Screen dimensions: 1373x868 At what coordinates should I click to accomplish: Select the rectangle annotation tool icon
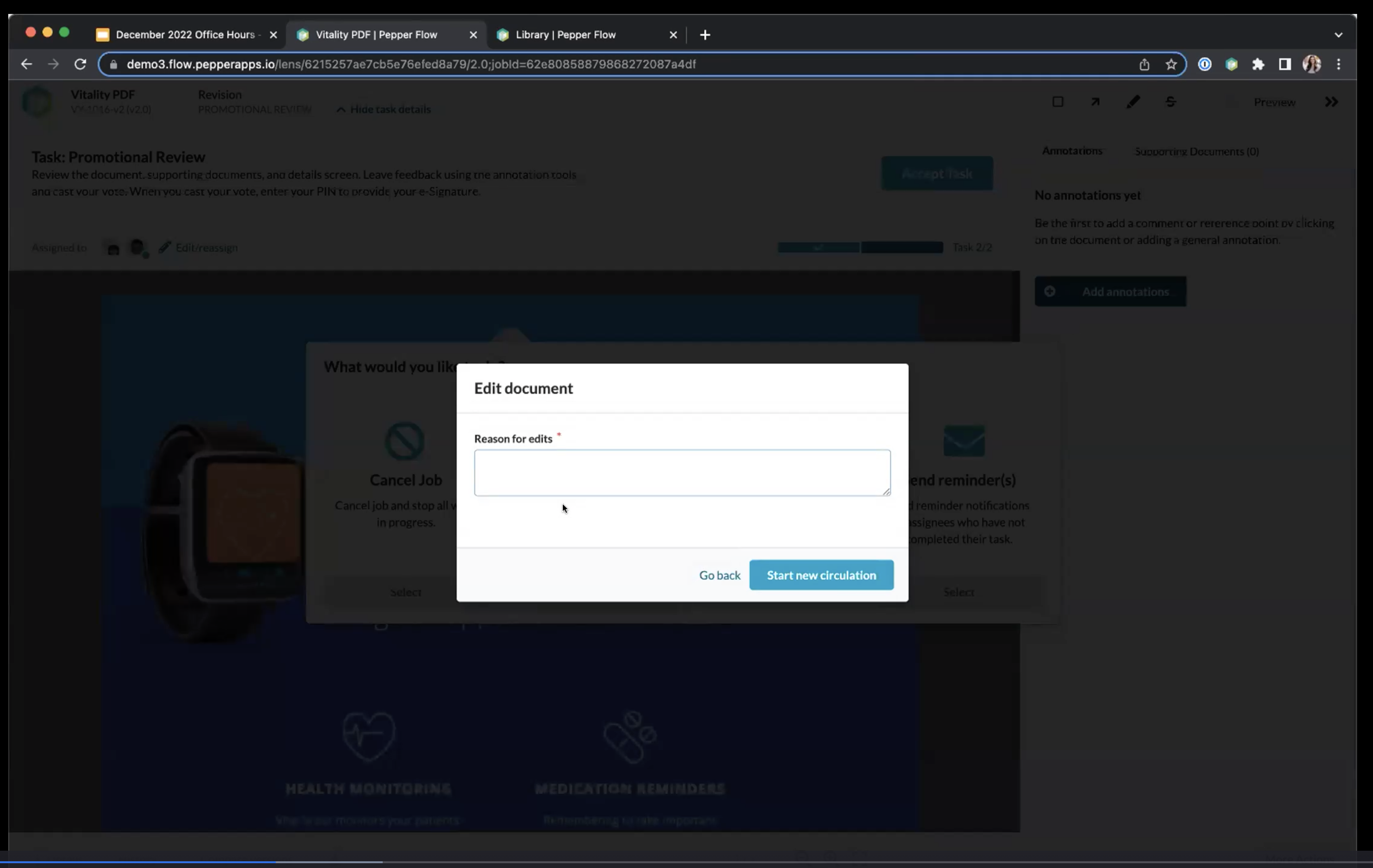coord(1058,102)
